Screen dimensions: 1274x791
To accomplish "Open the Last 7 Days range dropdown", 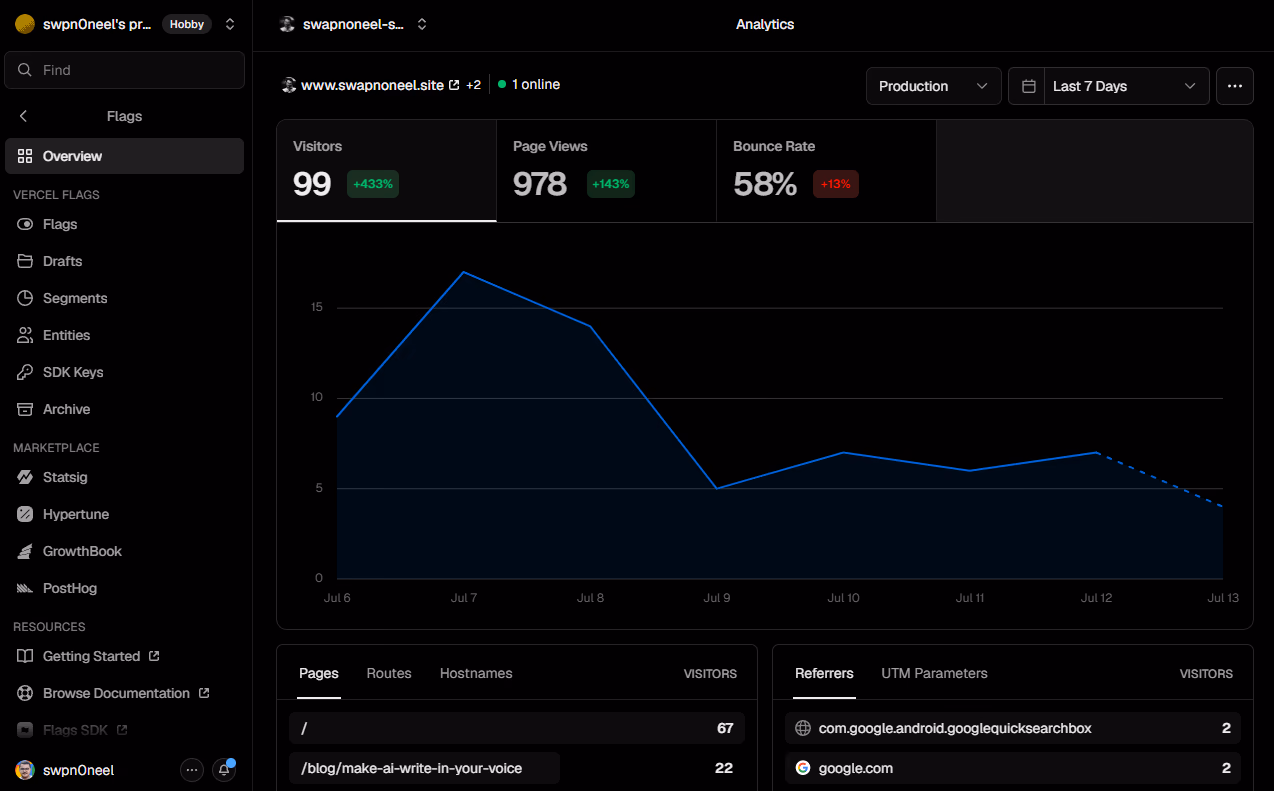I will point(1126,86).
